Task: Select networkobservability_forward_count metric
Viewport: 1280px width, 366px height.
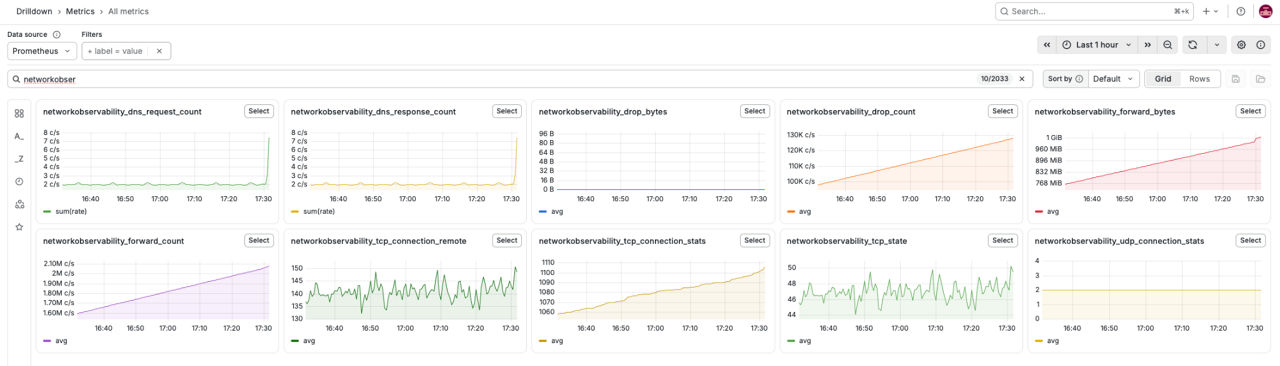Action: [259, 240]
